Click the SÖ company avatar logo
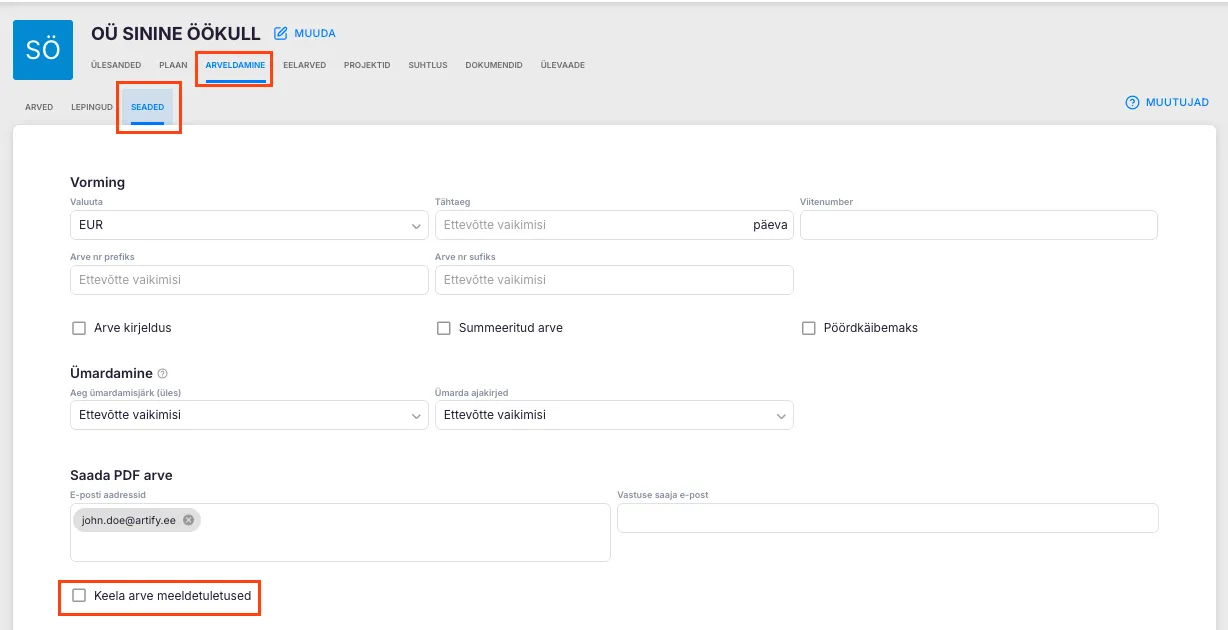Screen dimensions: 1228x630 [x=43, y=50]
